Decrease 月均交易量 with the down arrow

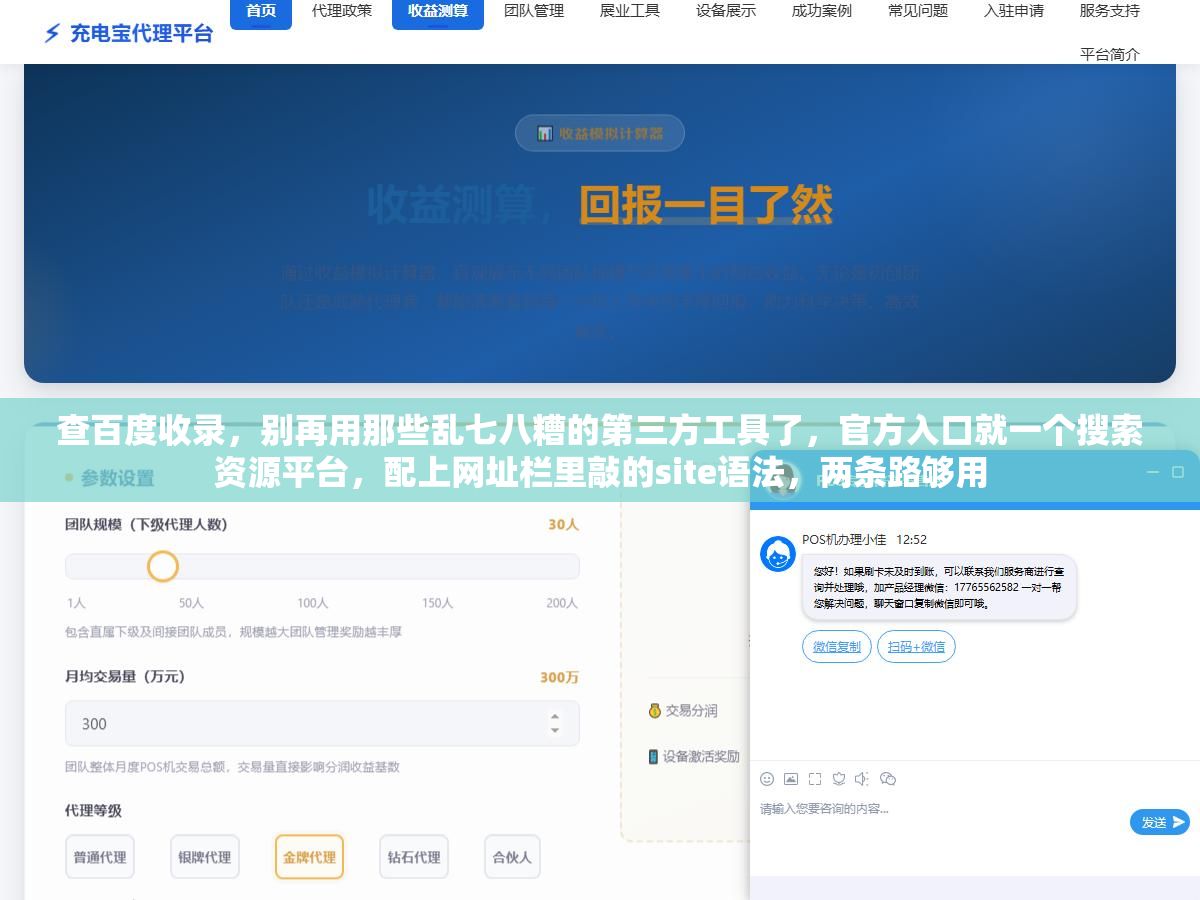(555, 730)
